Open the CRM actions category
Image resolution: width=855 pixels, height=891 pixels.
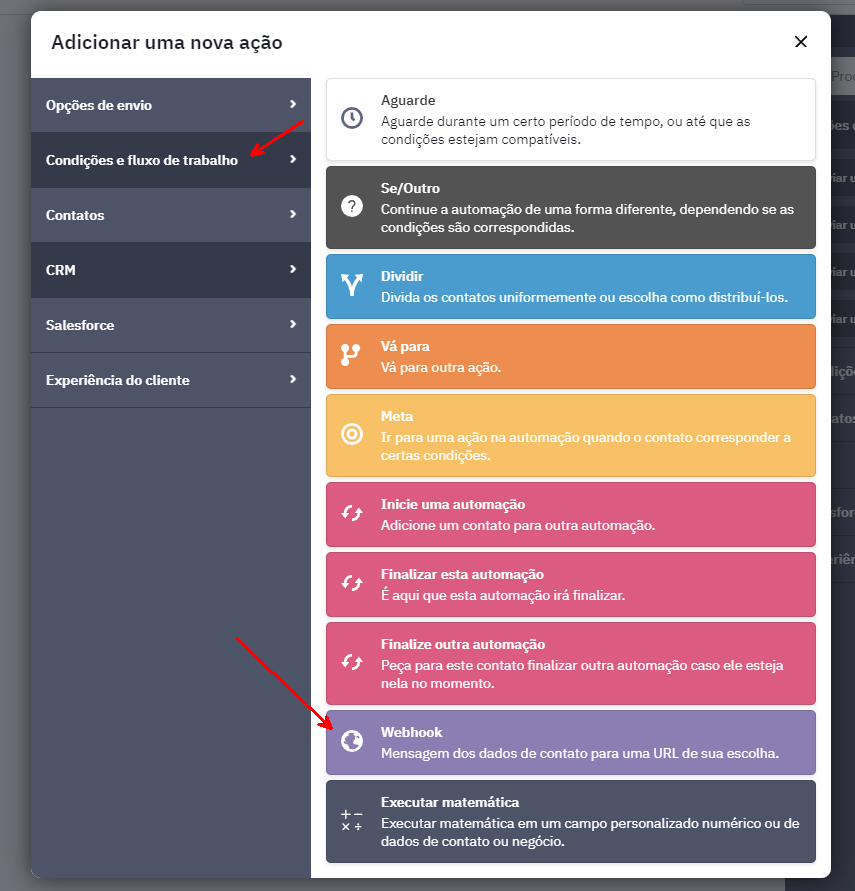[x=170, y=270]
